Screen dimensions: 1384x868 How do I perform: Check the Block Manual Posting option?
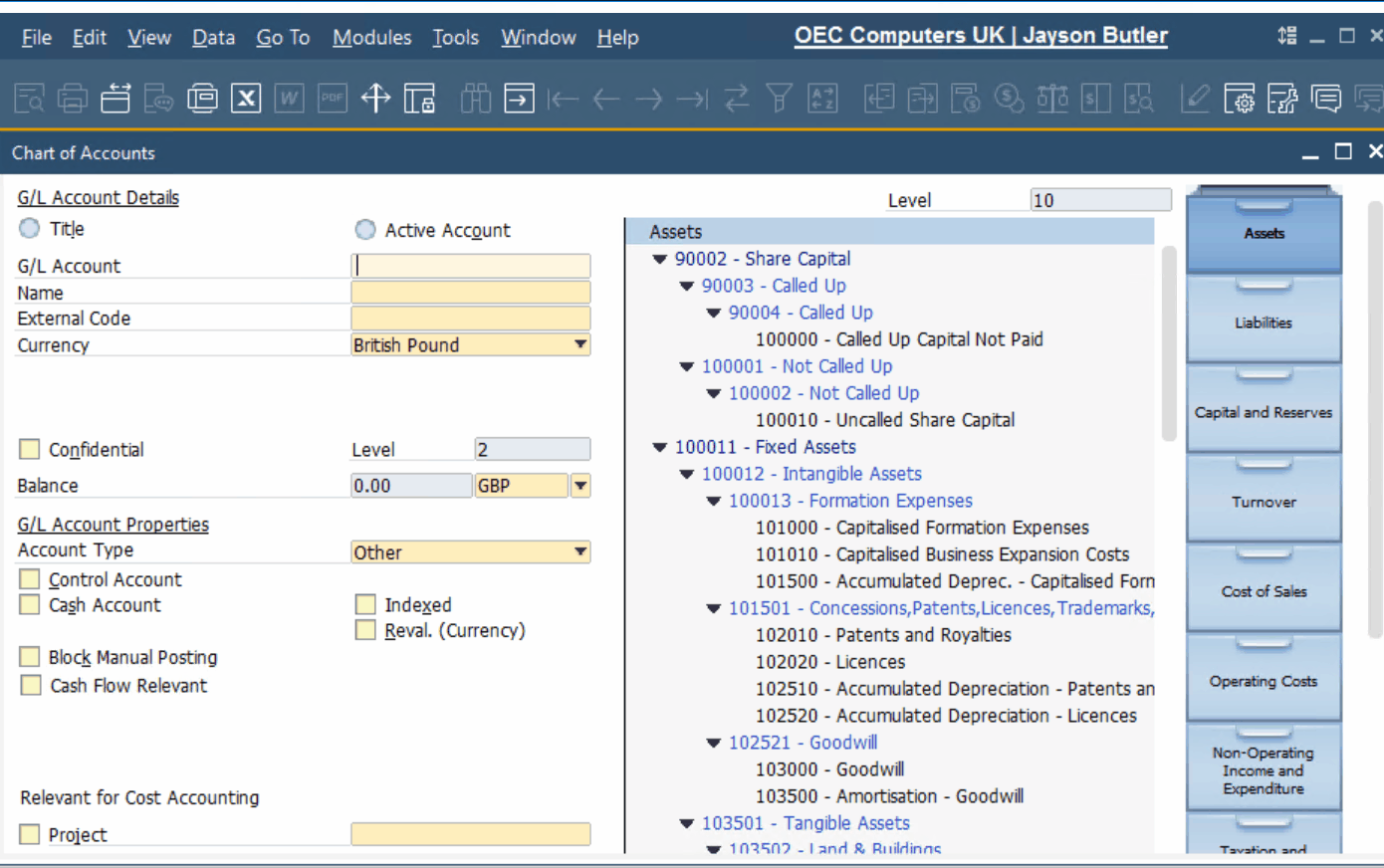point(30,657)
